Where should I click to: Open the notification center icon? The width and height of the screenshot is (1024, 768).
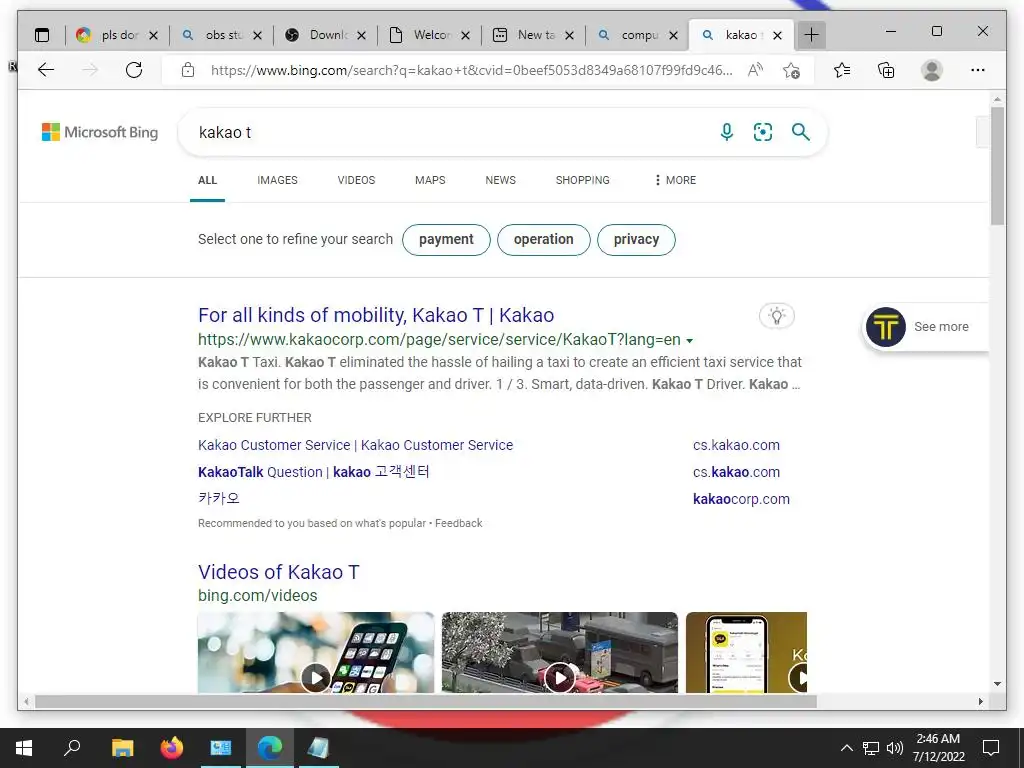click(991, 748)
